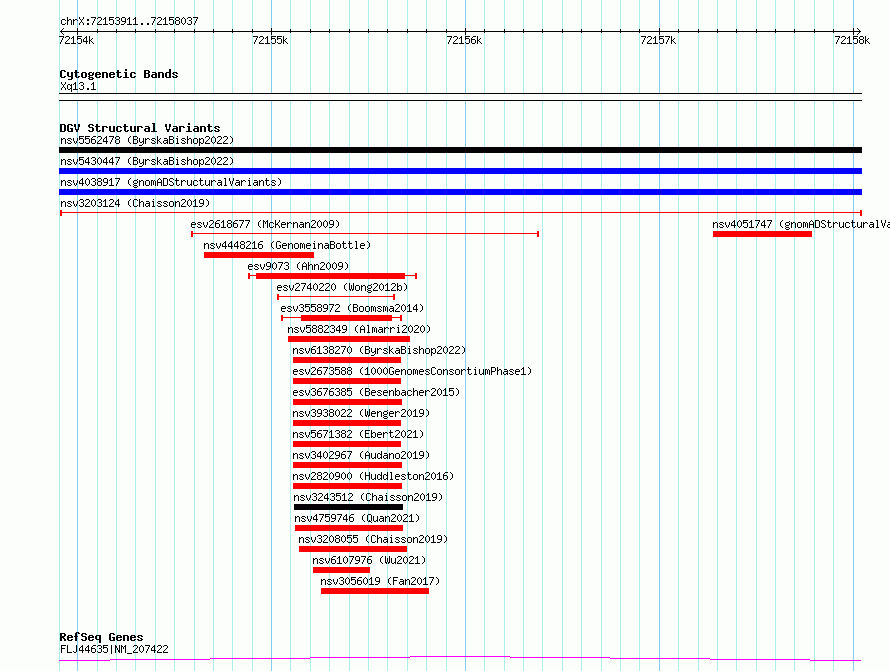Open the FLJ44635|NM_207422 RefSeq gene

(x=460, y=659)
